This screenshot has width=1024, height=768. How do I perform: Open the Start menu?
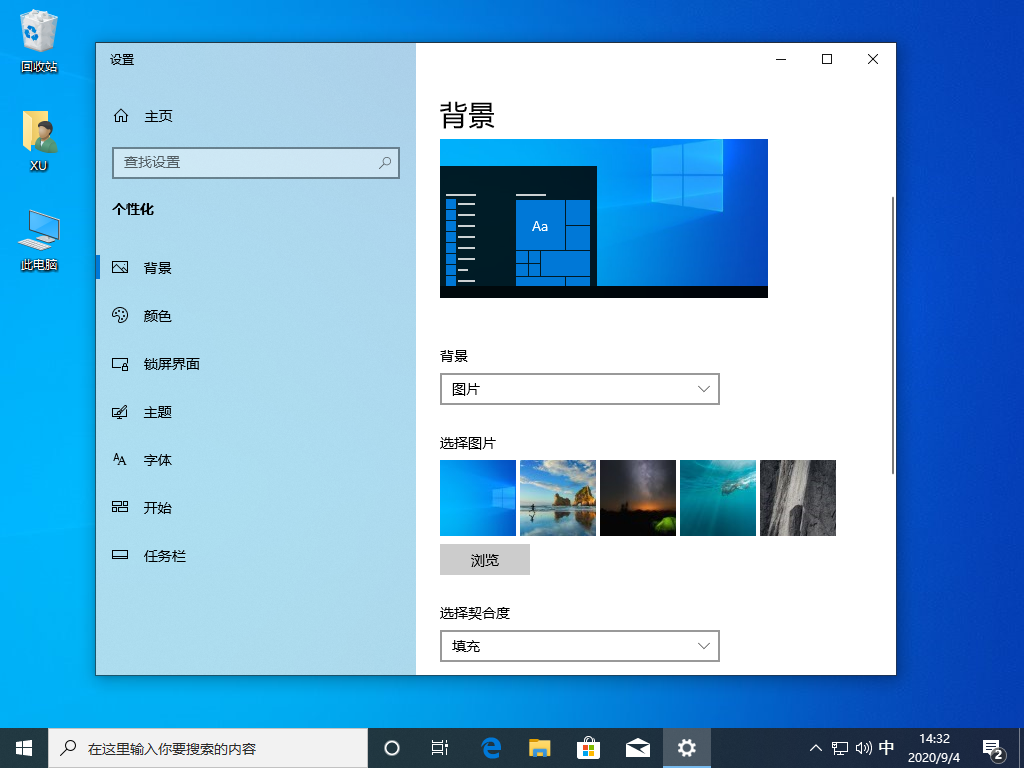pos(22,747)
